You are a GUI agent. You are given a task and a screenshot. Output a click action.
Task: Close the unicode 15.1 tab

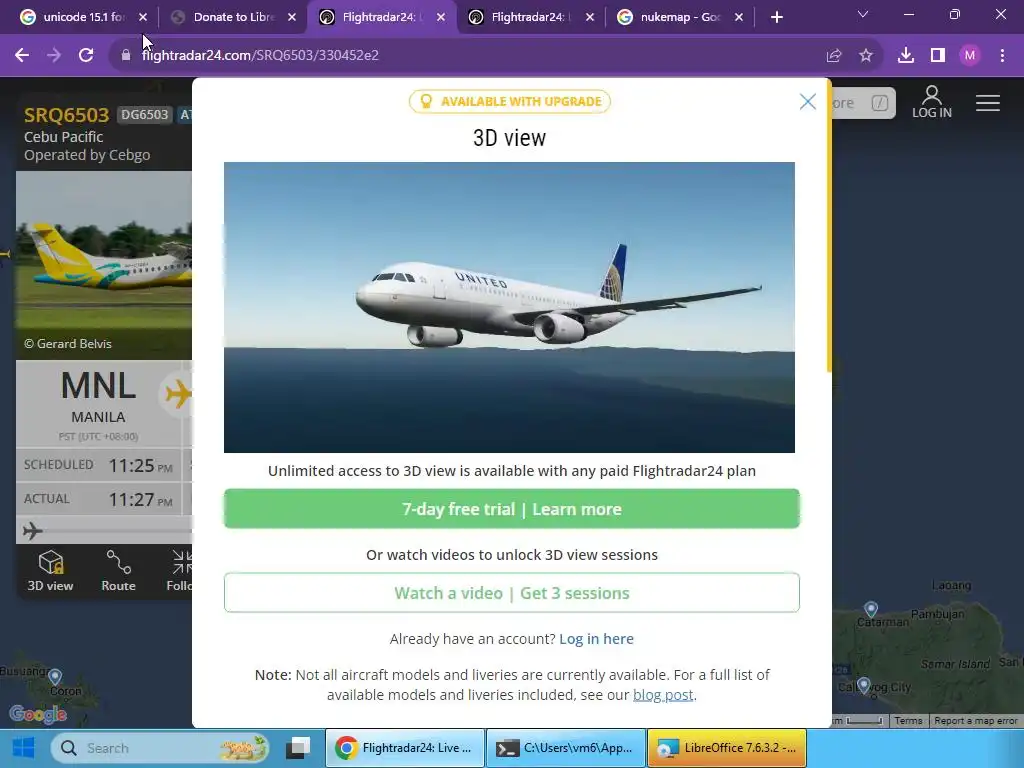(143, 17)
